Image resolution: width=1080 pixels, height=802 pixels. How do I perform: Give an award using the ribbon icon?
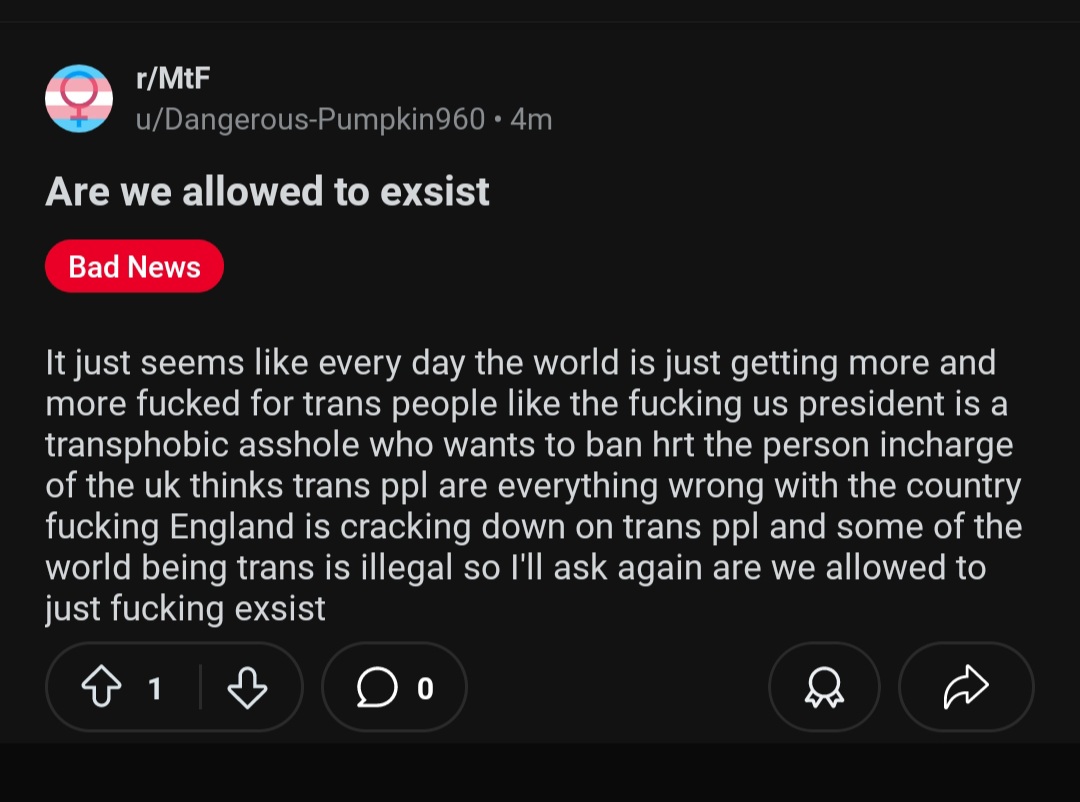click(x=824, y=687)
